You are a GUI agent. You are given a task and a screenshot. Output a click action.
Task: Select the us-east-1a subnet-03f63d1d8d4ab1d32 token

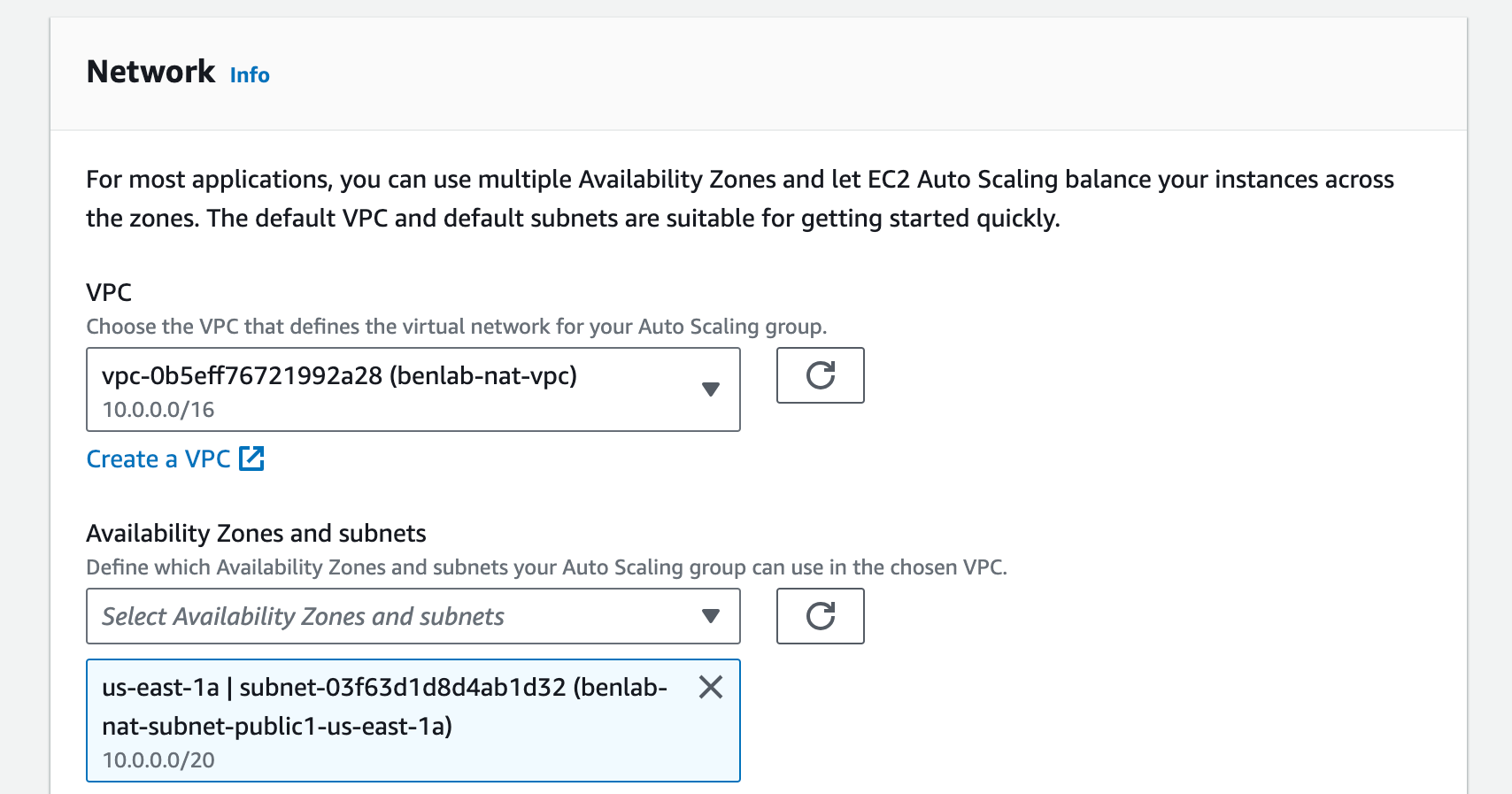[413, 721]
